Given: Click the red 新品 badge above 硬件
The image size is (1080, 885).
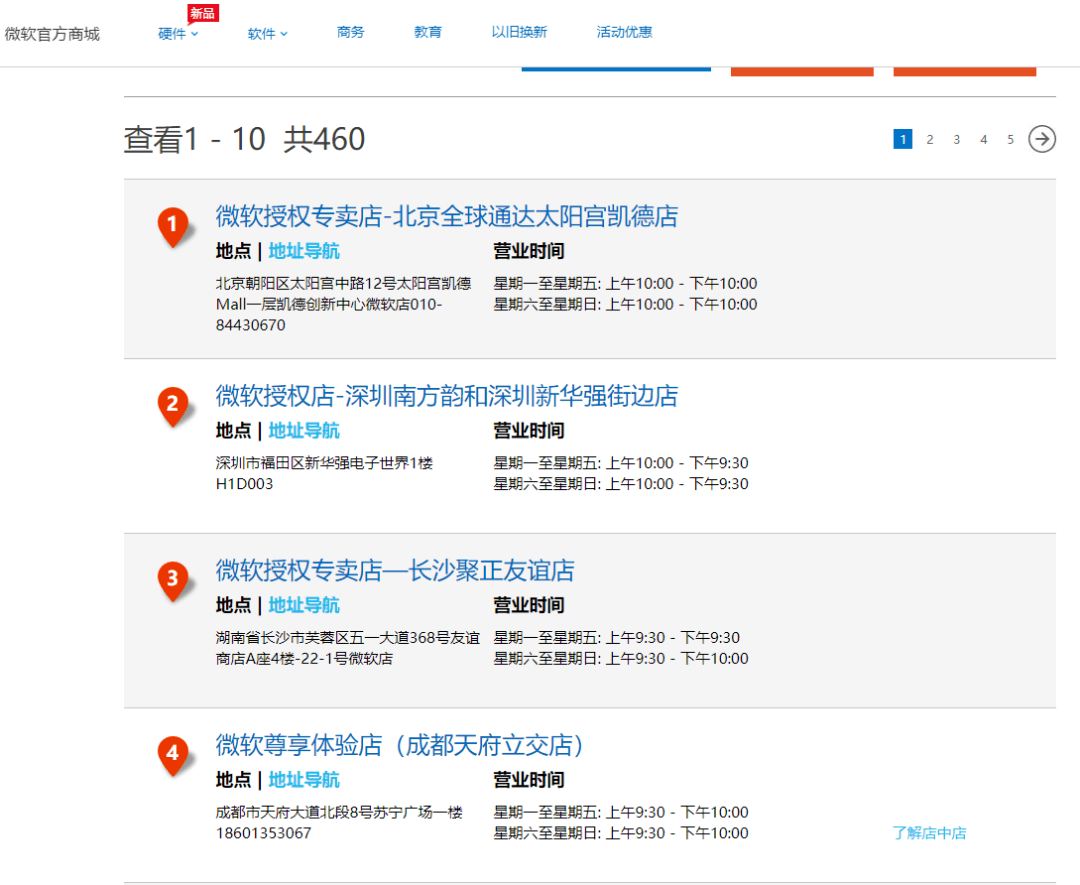Looking at the screenshot, I should pos(201,12).
